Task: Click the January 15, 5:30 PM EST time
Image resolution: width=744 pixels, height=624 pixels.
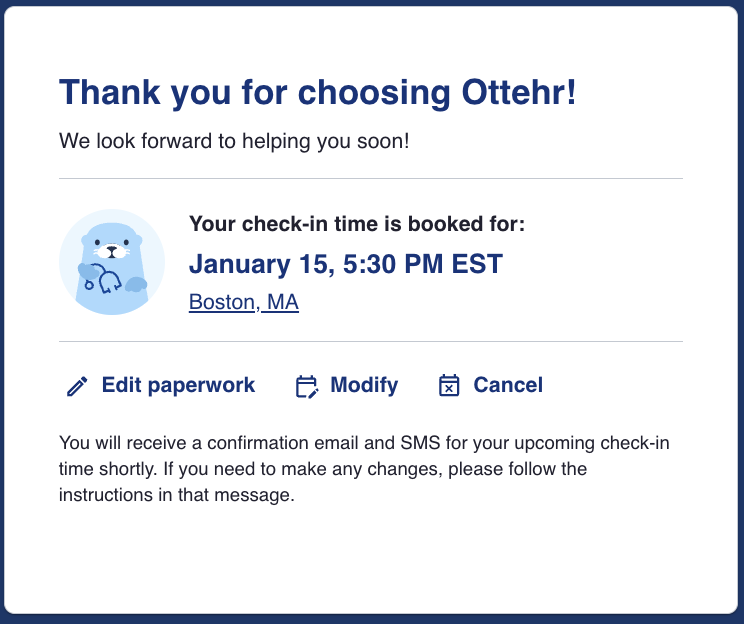Action: (345, 264)
